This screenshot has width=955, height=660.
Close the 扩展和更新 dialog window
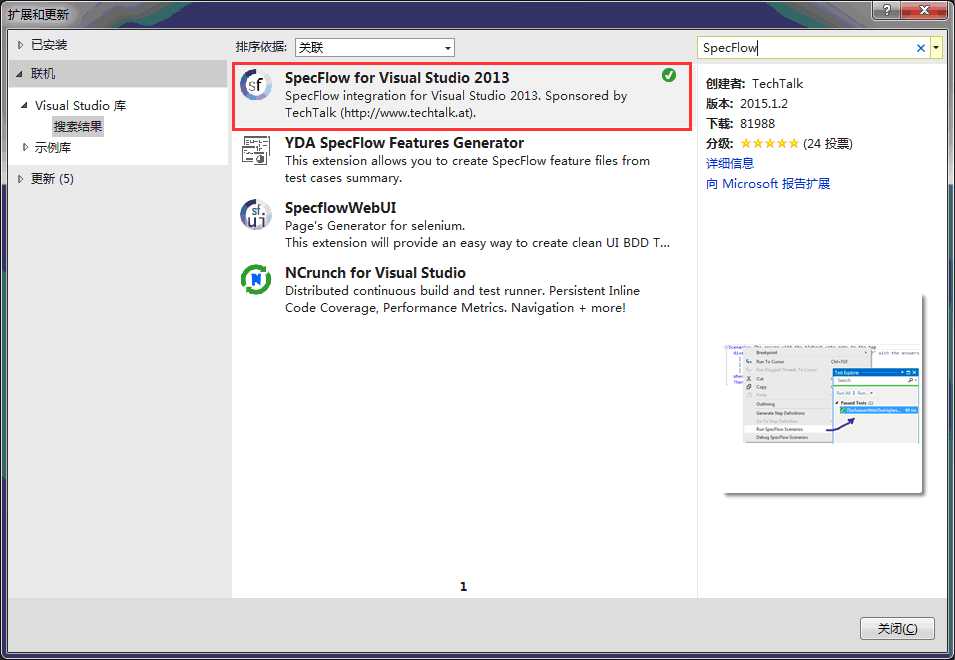924,10
